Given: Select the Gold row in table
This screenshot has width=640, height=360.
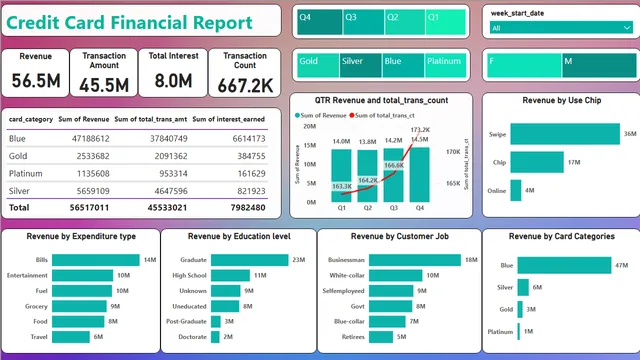Looking at the screenshot, I should pos(137,156).
